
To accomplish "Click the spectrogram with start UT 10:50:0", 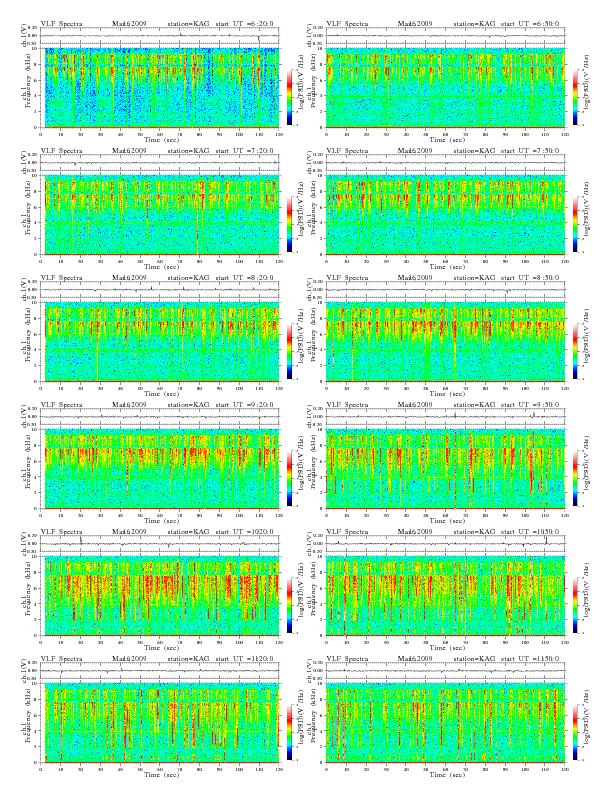I will pos(446,596).
